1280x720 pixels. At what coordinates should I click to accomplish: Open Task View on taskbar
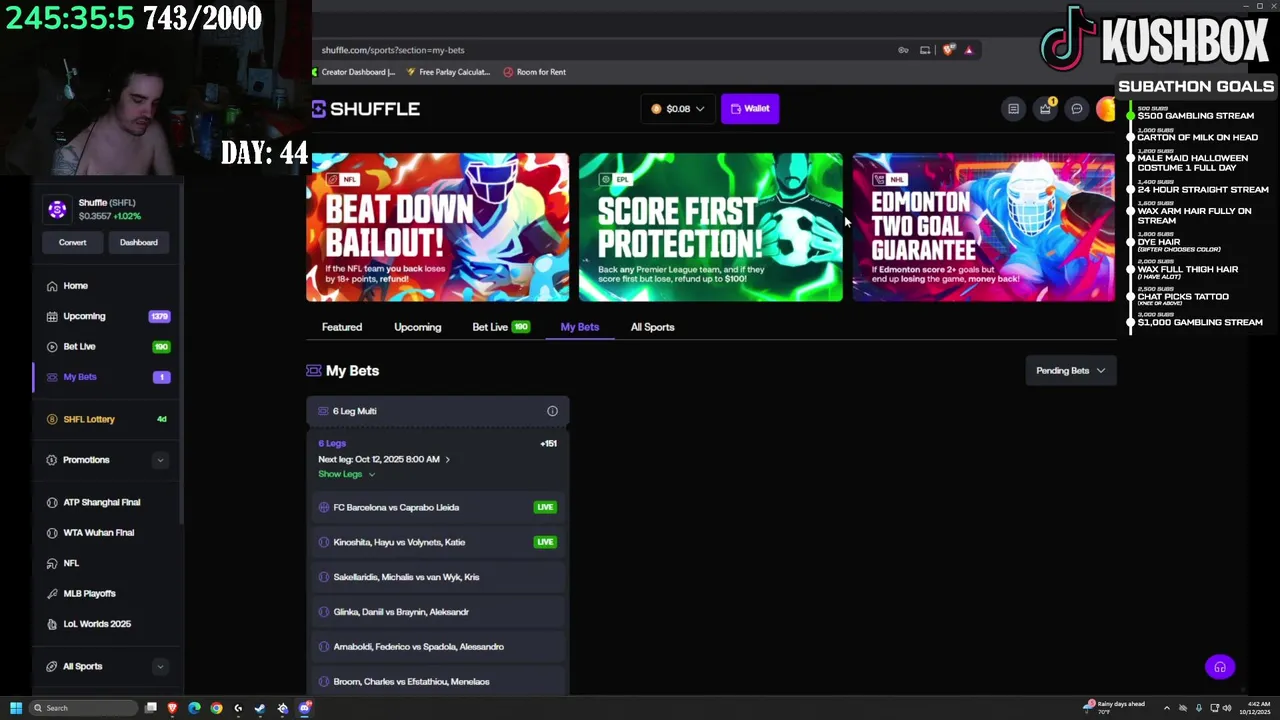tap(151, 708)
